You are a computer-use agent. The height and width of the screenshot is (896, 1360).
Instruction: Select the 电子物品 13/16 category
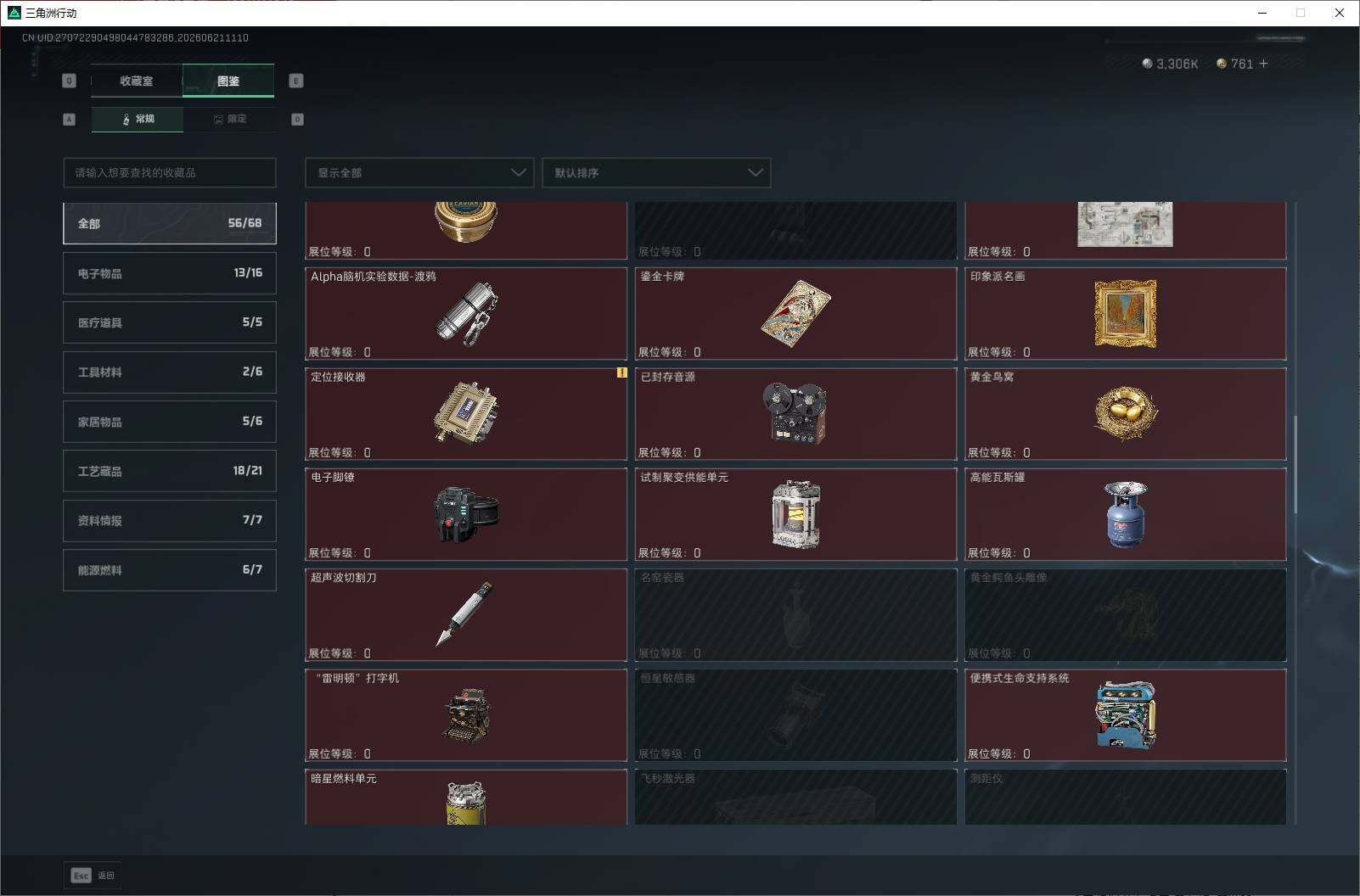coord(170,273)
